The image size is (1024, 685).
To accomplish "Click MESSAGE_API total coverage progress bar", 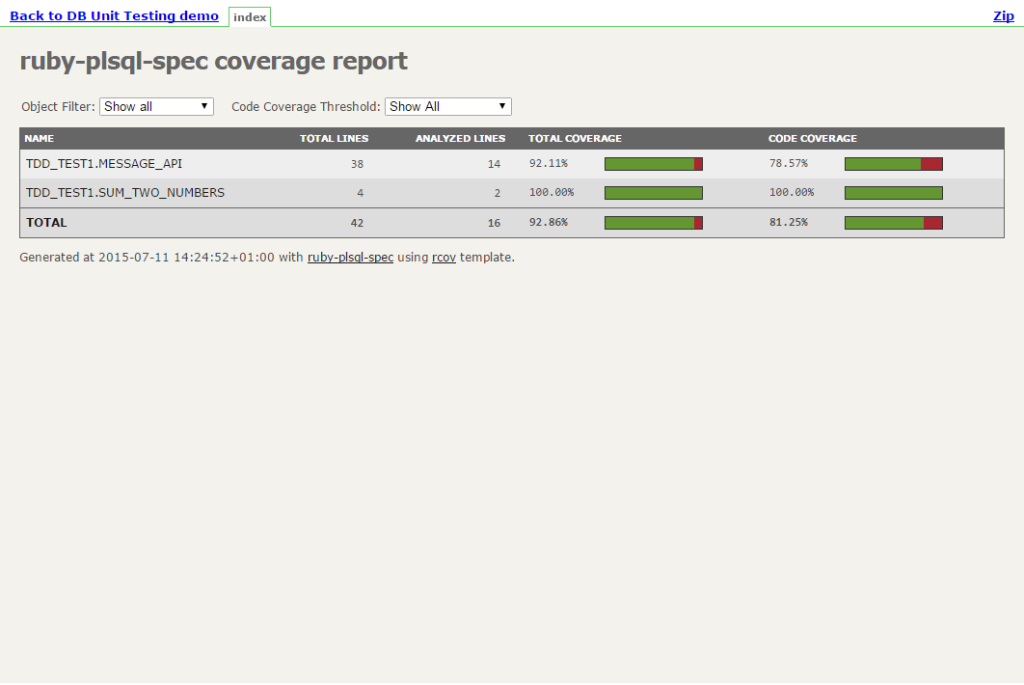I will point(654,164).
